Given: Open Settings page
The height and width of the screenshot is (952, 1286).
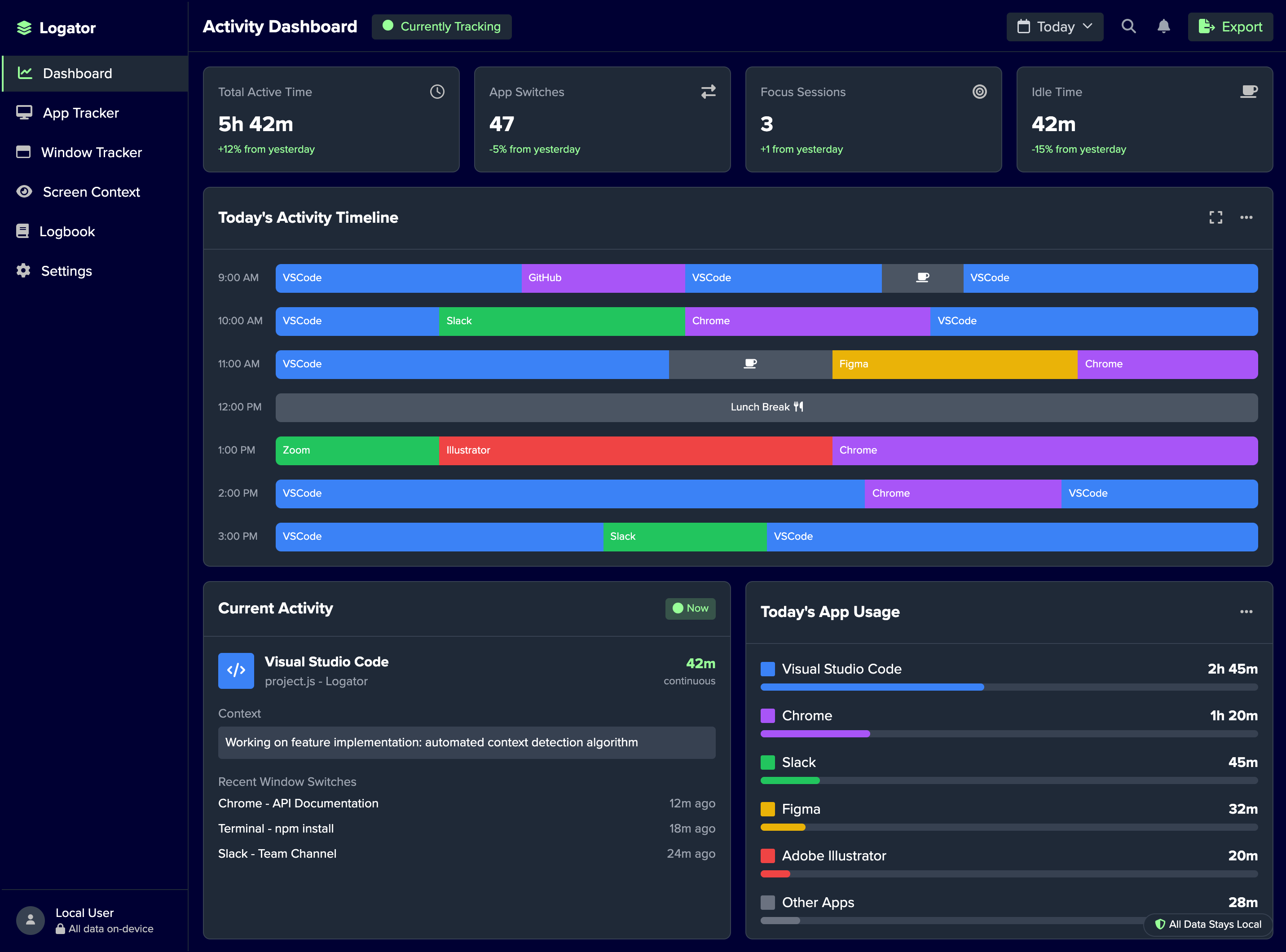Looking at the screenshot, I should click(x=95, y=271).
